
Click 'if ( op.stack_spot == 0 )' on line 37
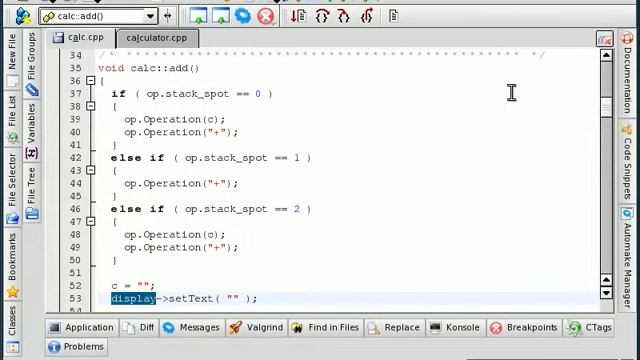click(x=192, y=94)
